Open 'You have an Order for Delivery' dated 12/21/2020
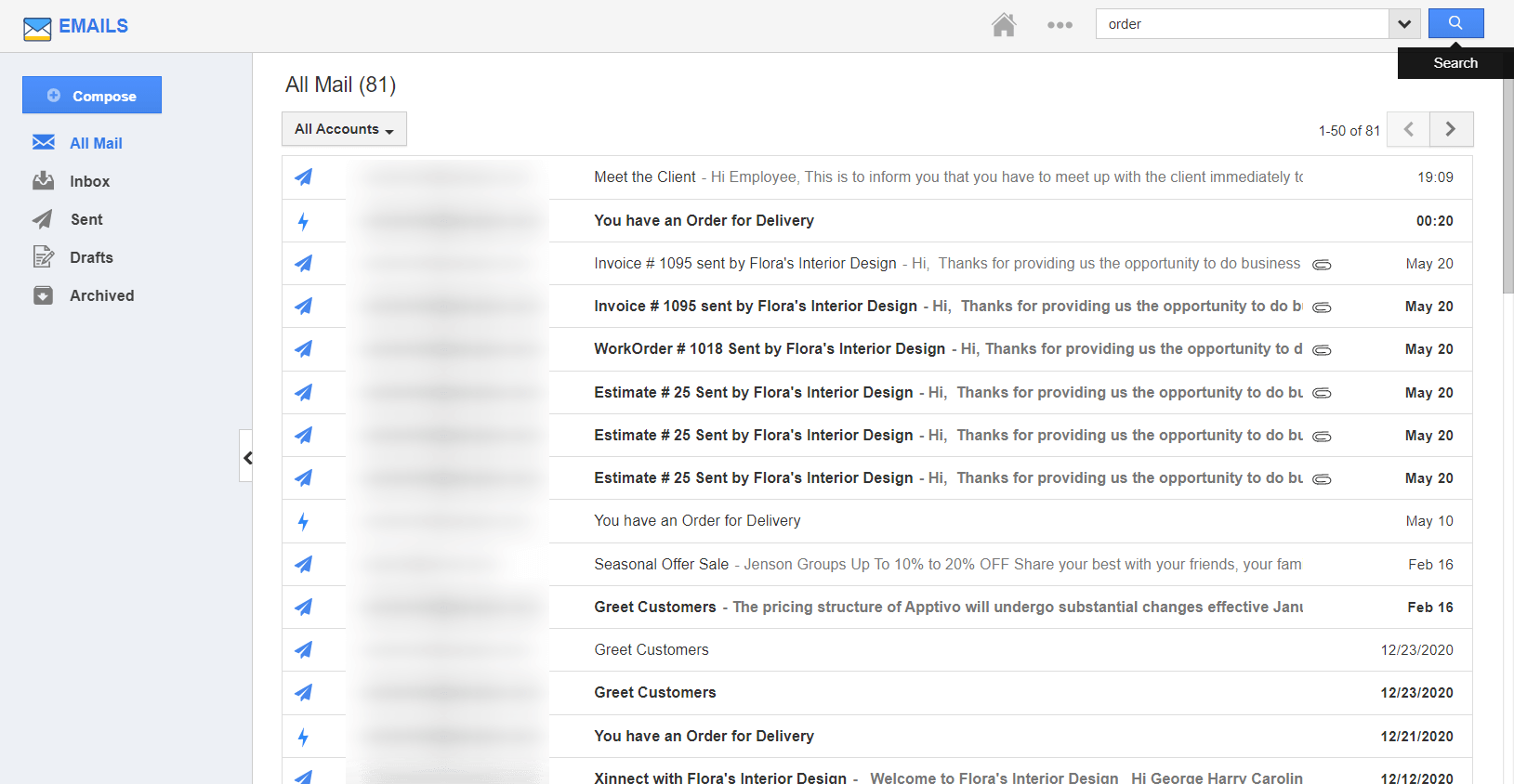This screenshot has height=784, width=1514. coord(876,736)
